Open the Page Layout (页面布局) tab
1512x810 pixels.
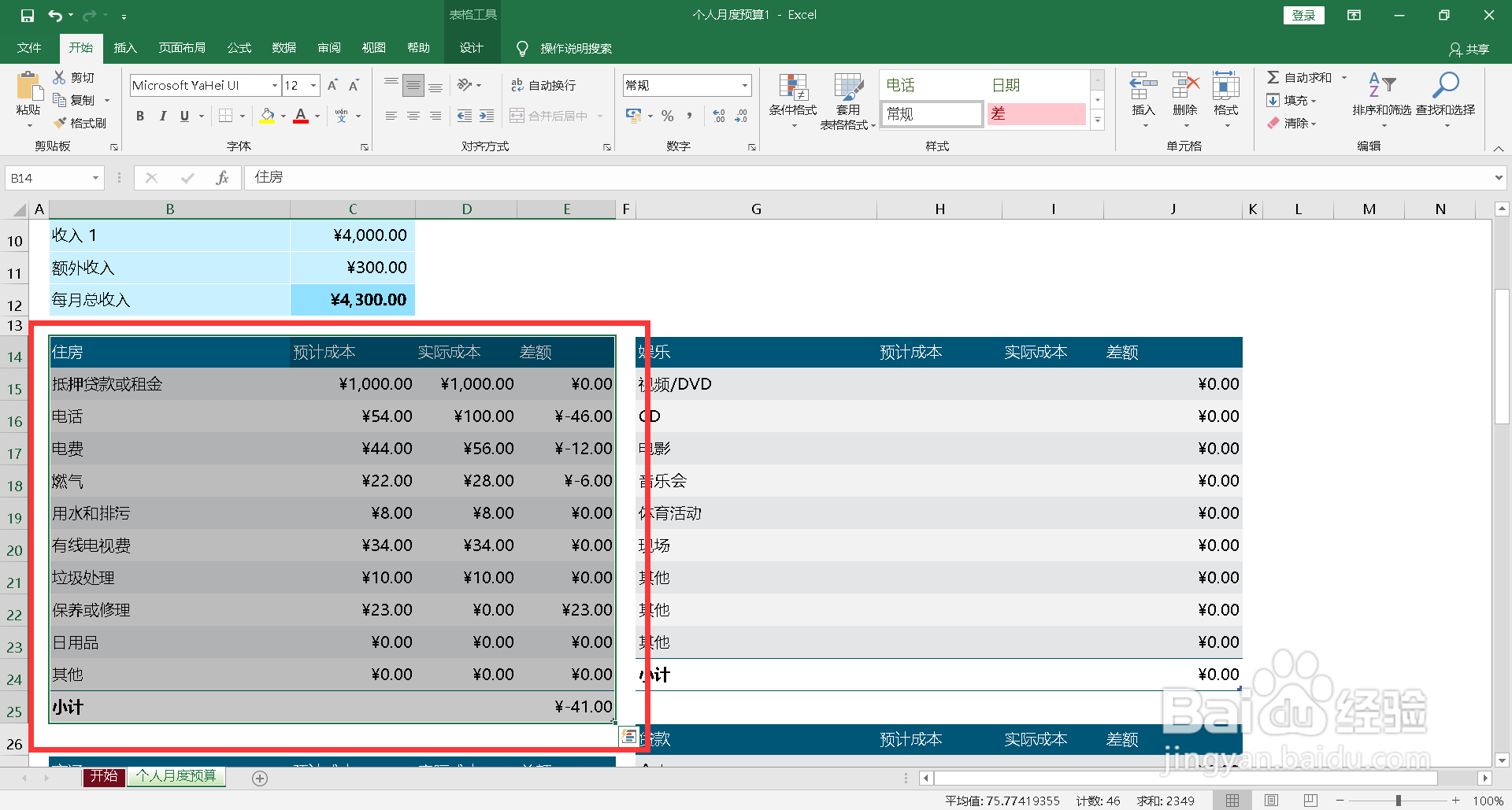click(x=182, y=48)
